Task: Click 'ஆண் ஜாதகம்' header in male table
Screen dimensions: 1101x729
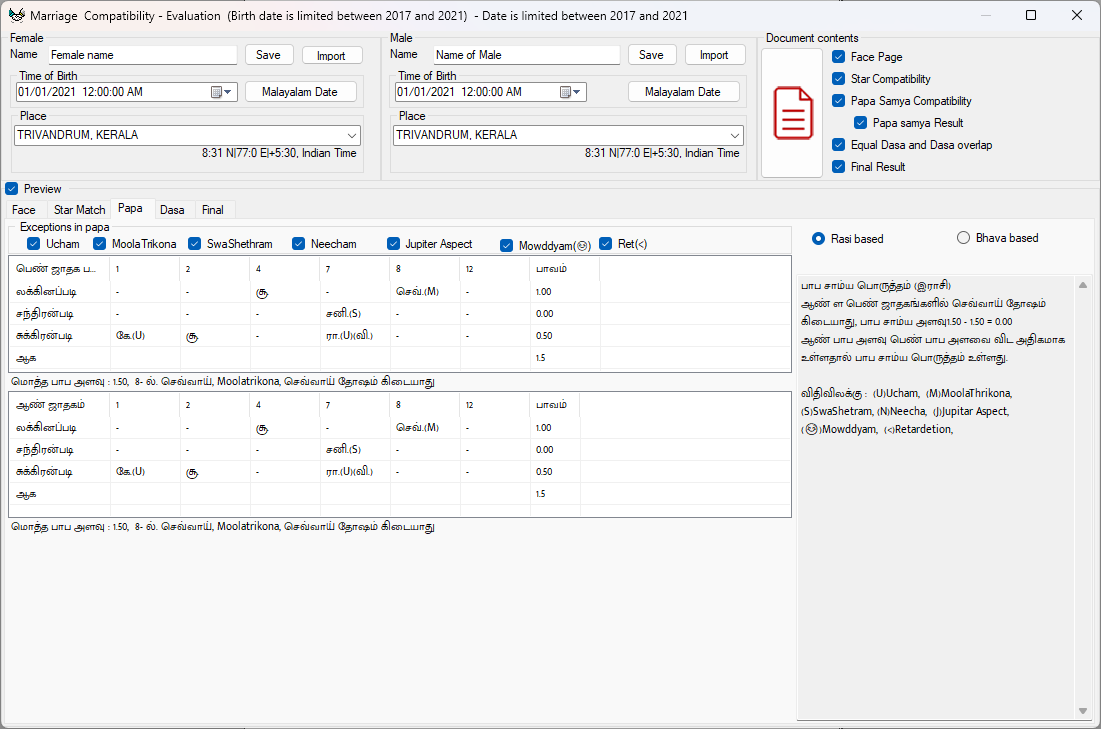Action: (x=51, y=405)
